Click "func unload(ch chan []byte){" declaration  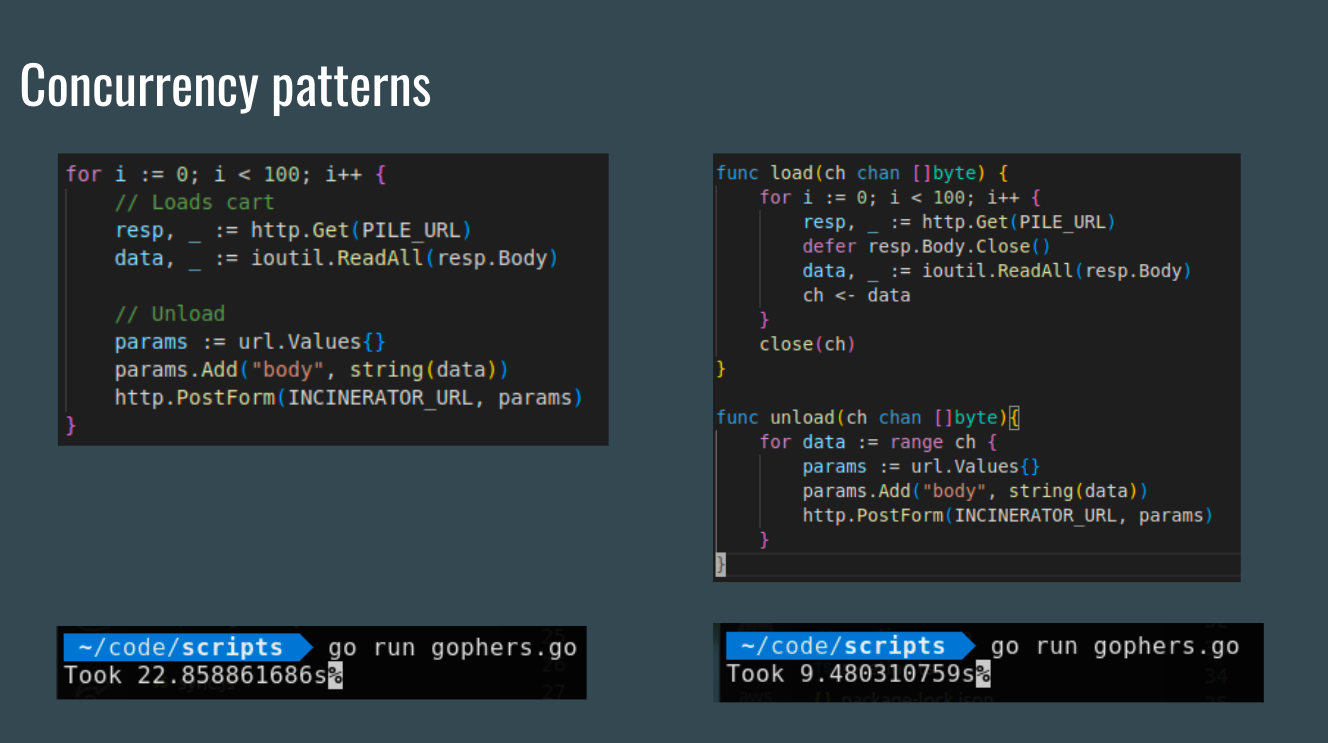coord(868,418)
